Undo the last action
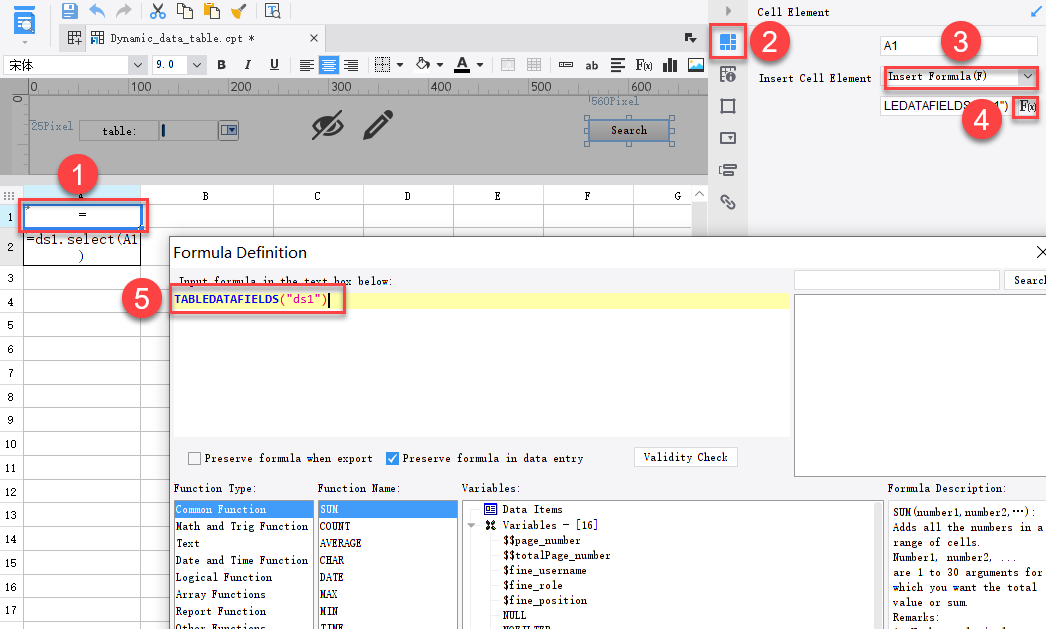This screenshot has width=1046, height=629. 96,10
